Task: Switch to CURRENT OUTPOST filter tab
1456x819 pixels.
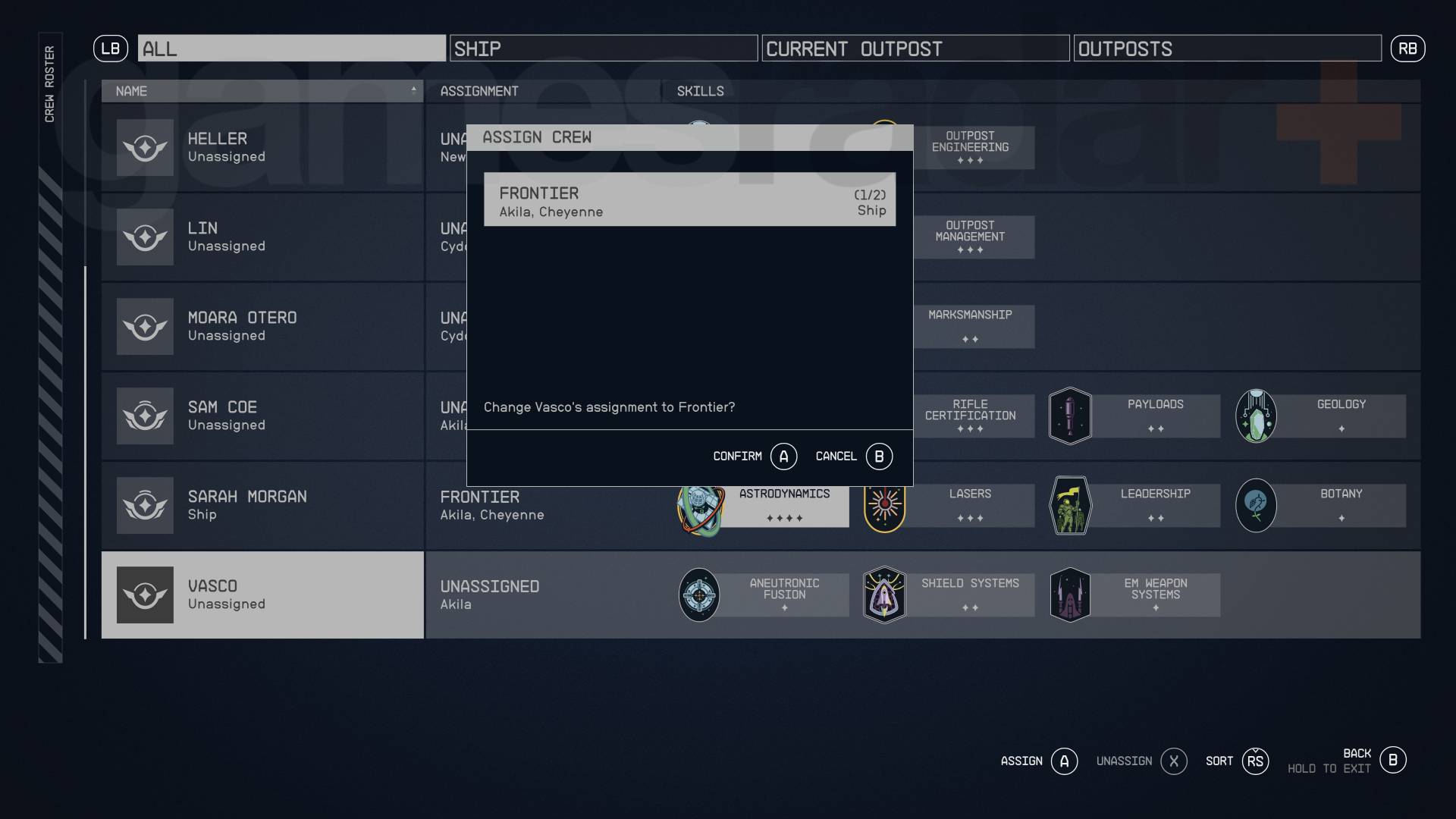Action: 915,48
